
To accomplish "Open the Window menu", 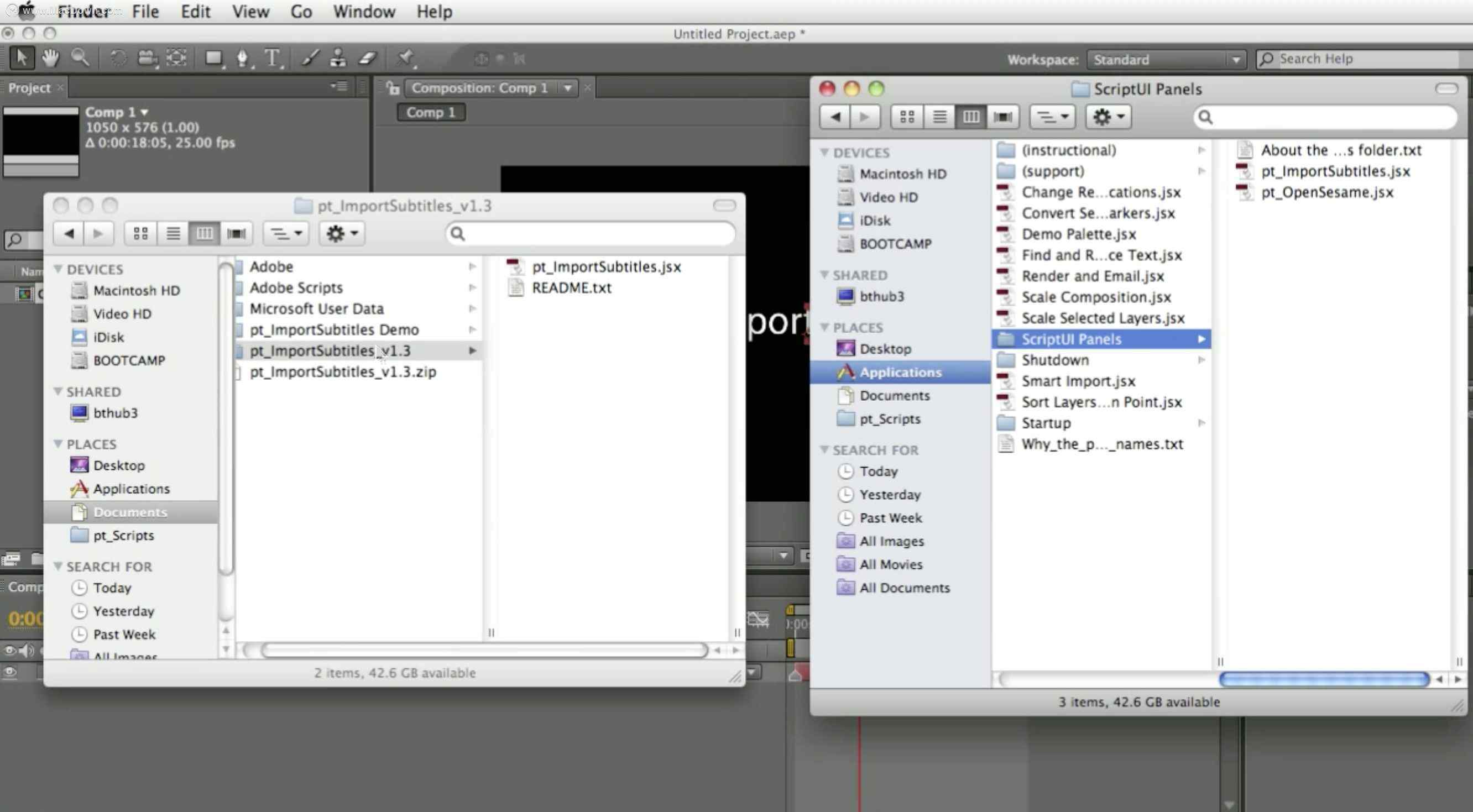I will (x=364, y=12).
